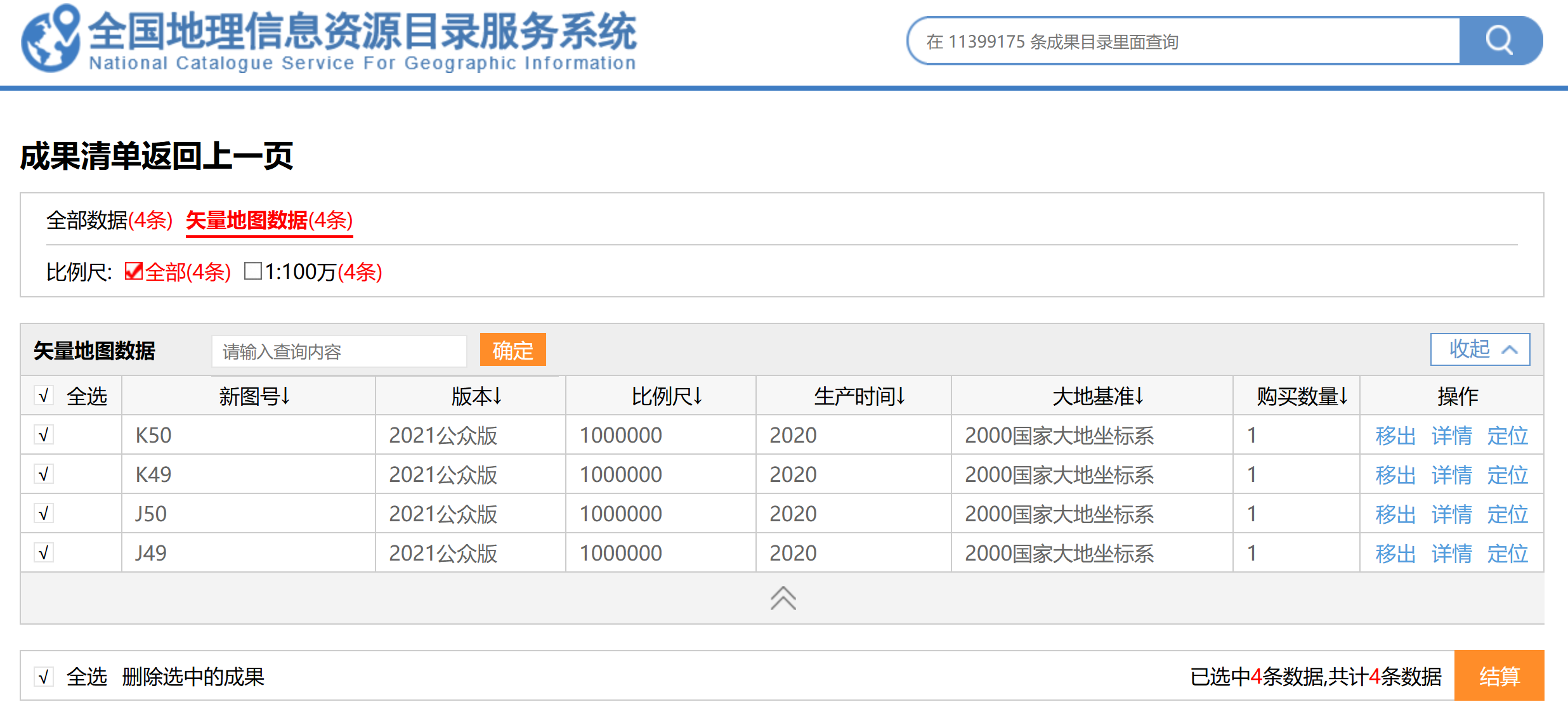Screen dimensions: 1568x728
Task: Collapse the table with the 收起 button
Action: tap(1480, 349)
